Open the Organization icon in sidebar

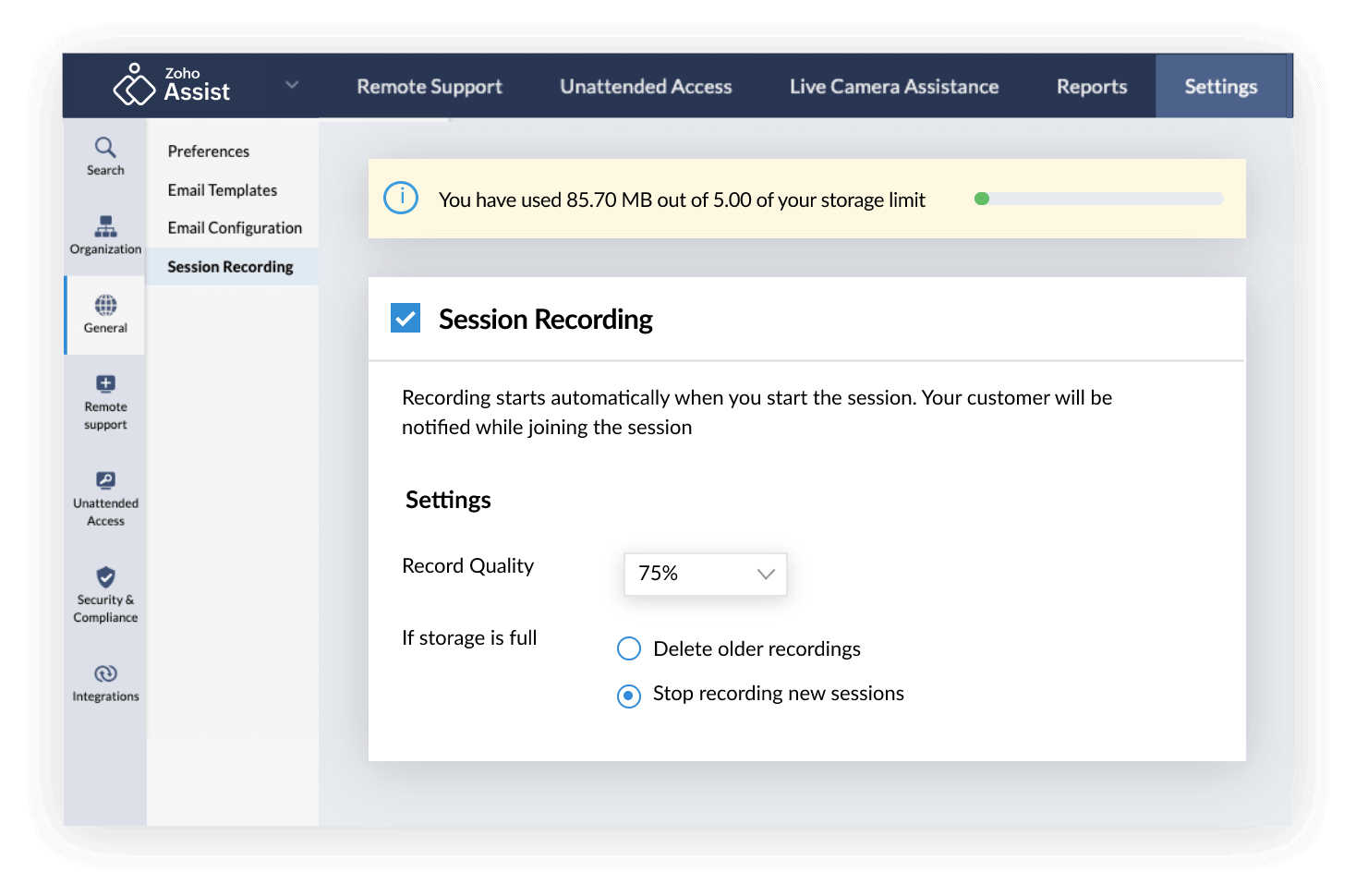(105, 226)
